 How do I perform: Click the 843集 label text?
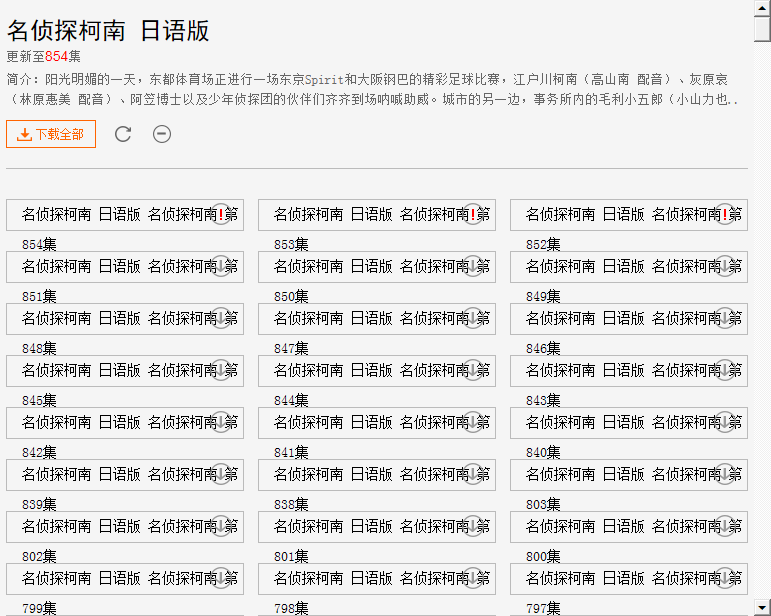[x=543, y=401]
